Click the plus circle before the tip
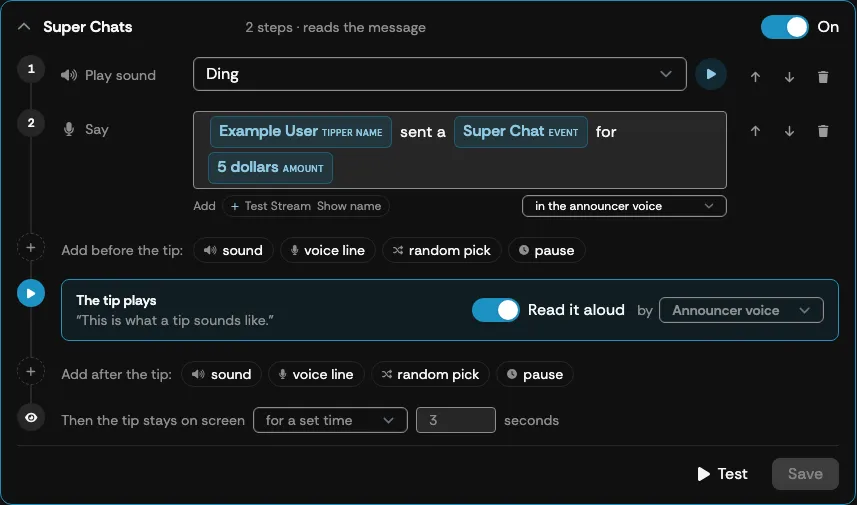Screen dimensions: 857x505 [x=31, y=248]
